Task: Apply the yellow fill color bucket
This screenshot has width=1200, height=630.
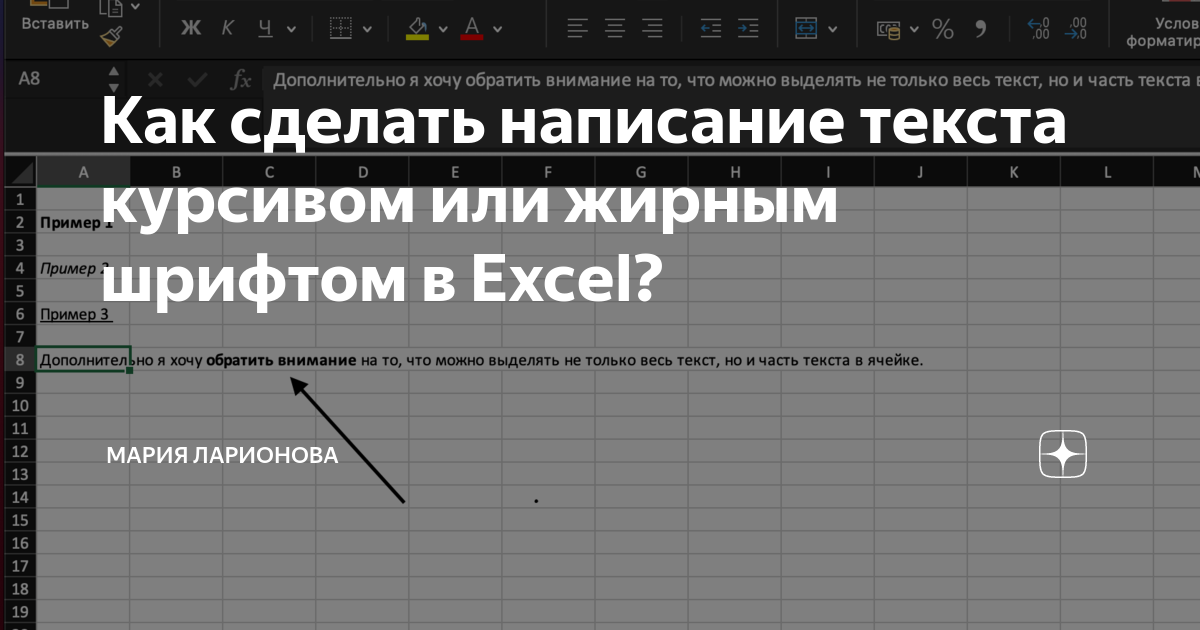Action: [418, 28]
